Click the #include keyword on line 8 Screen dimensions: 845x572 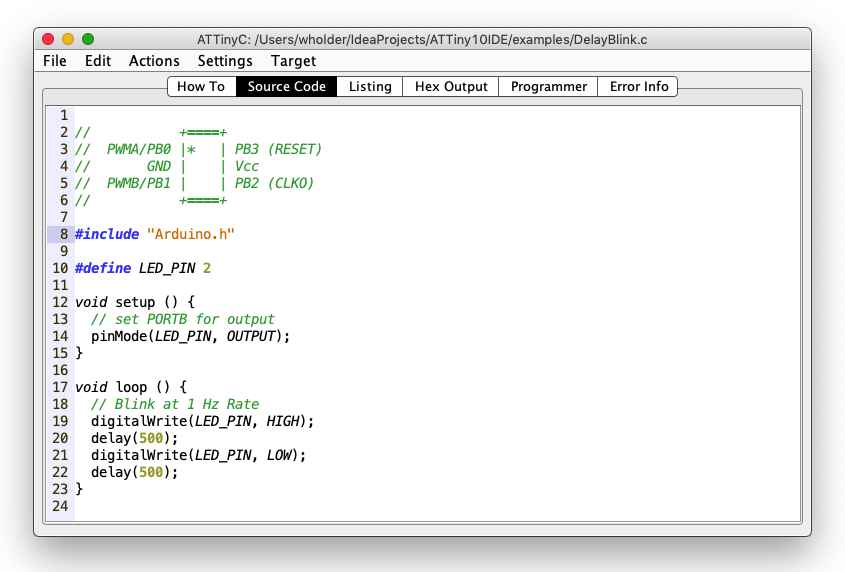[107, 235]
